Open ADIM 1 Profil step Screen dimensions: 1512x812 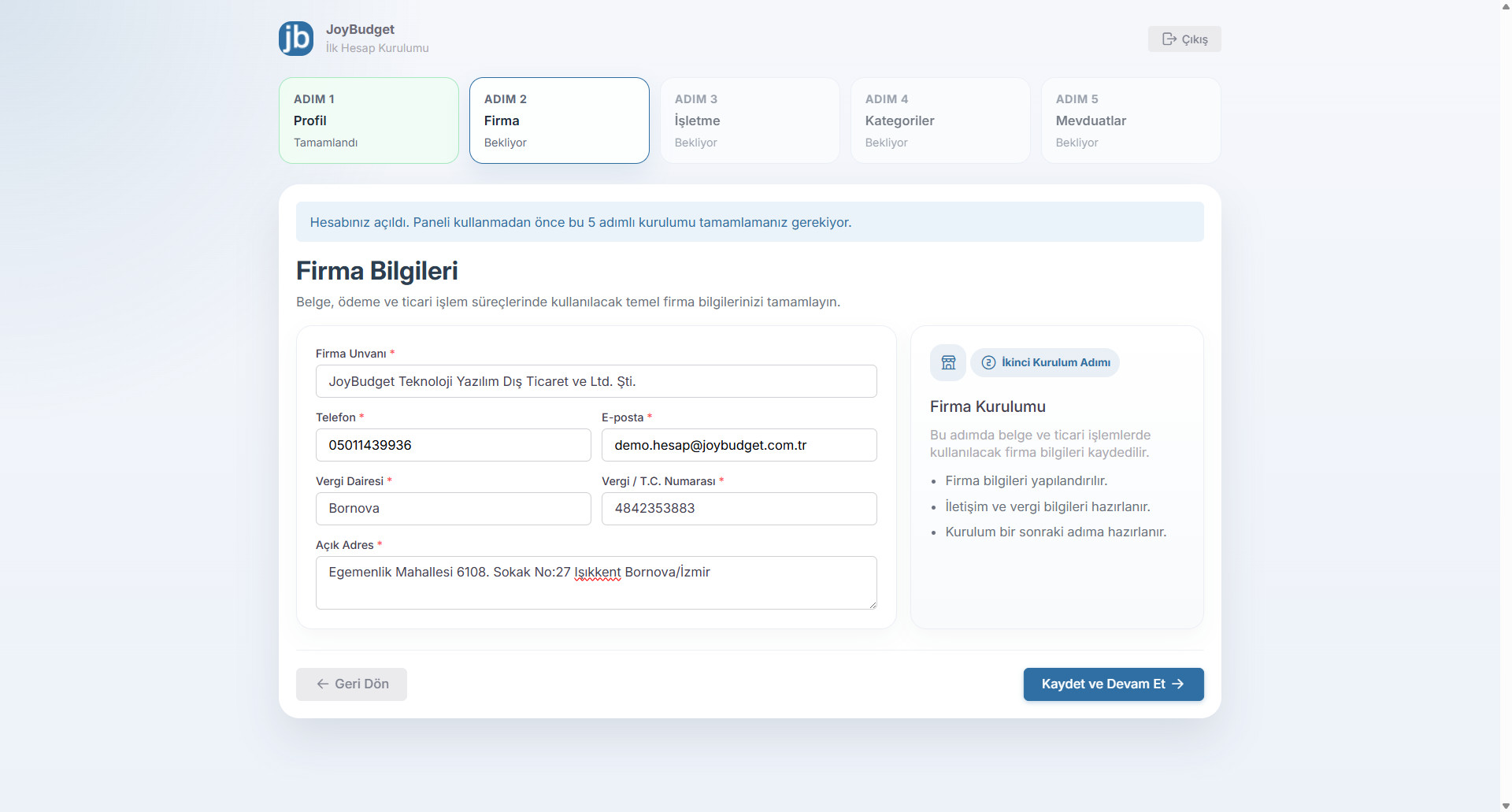(369, 121)
